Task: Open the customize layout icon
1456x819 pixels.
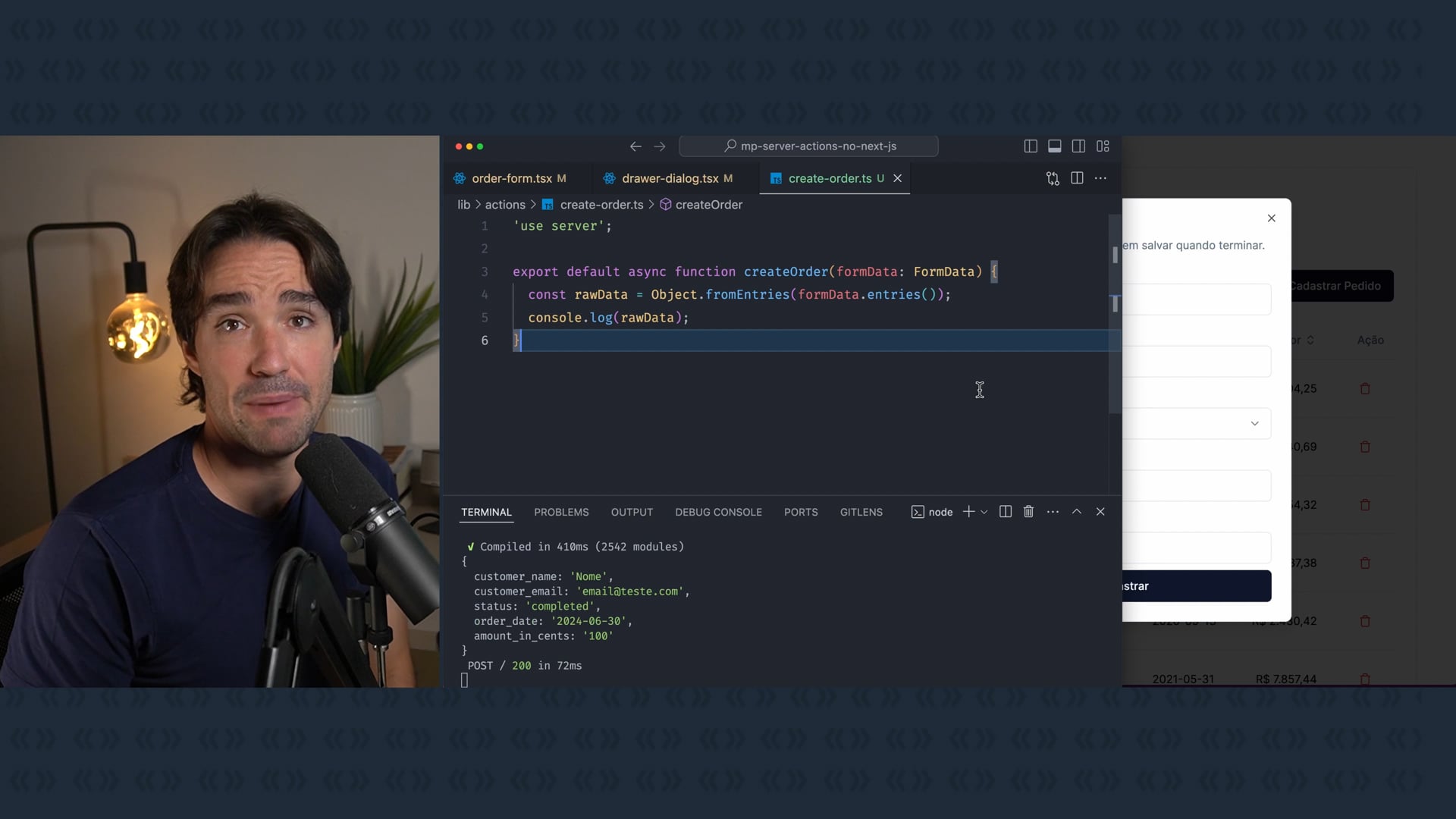Action: point(1103,146)
